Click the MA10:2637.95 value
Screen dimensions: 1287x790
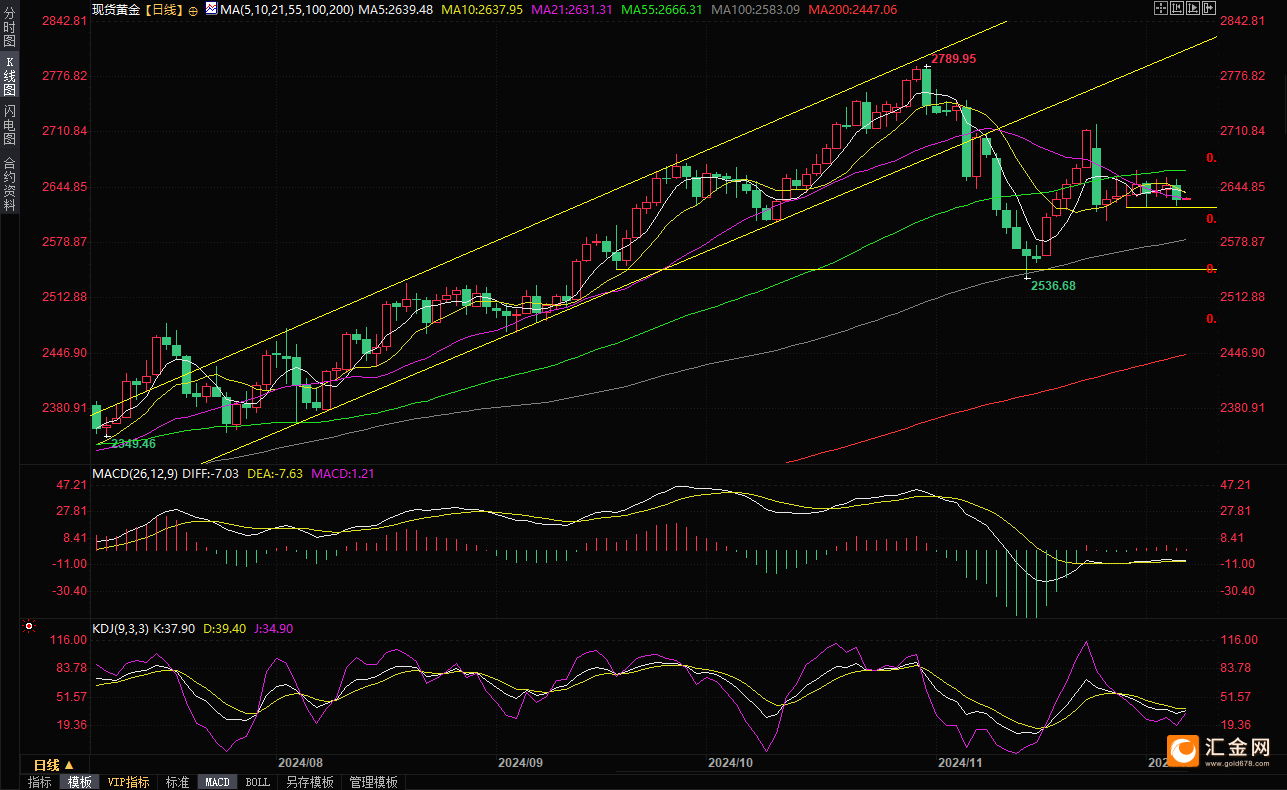482,9
